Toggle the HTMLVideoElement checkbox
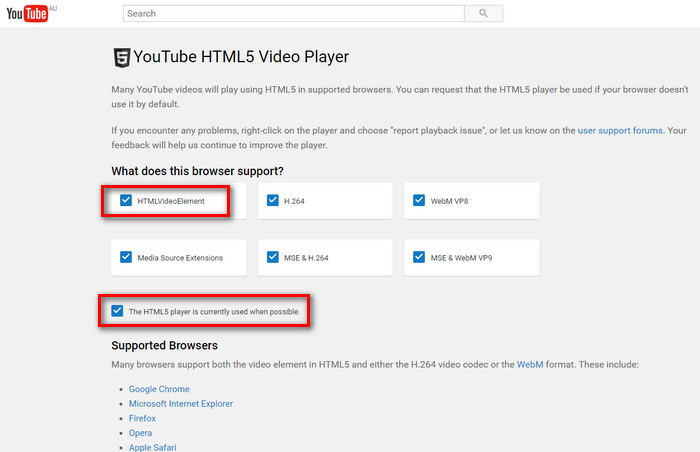The width and height of the screenshot is (700, 452). click(126, 200)
